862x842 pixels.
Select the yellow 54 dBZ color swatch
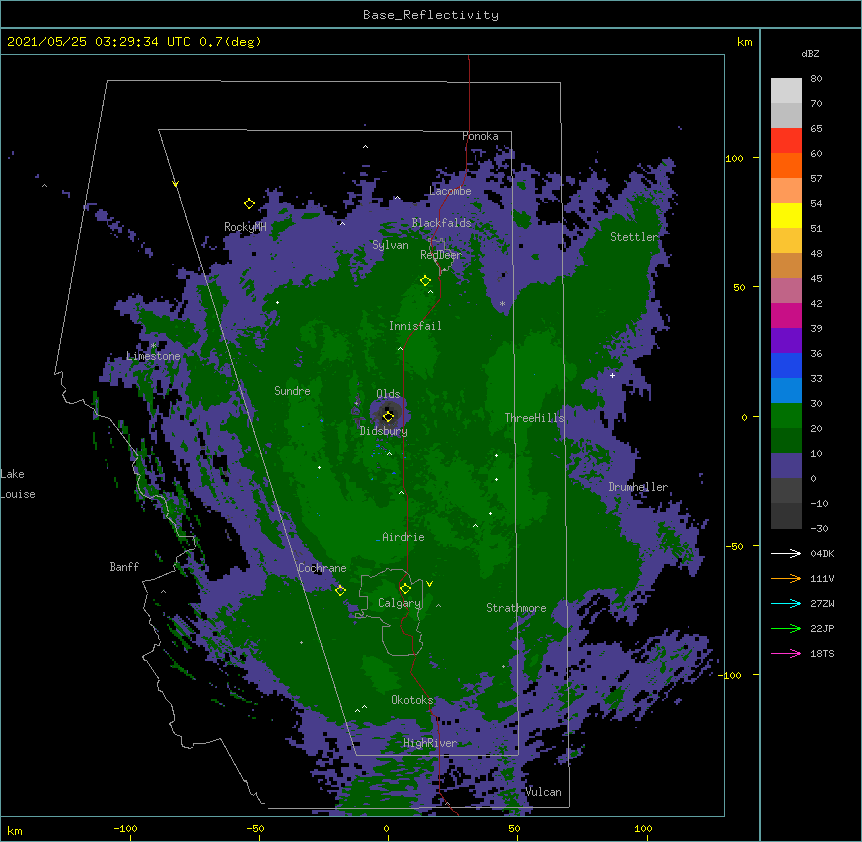pyautogui.click(x=786, y=215)
